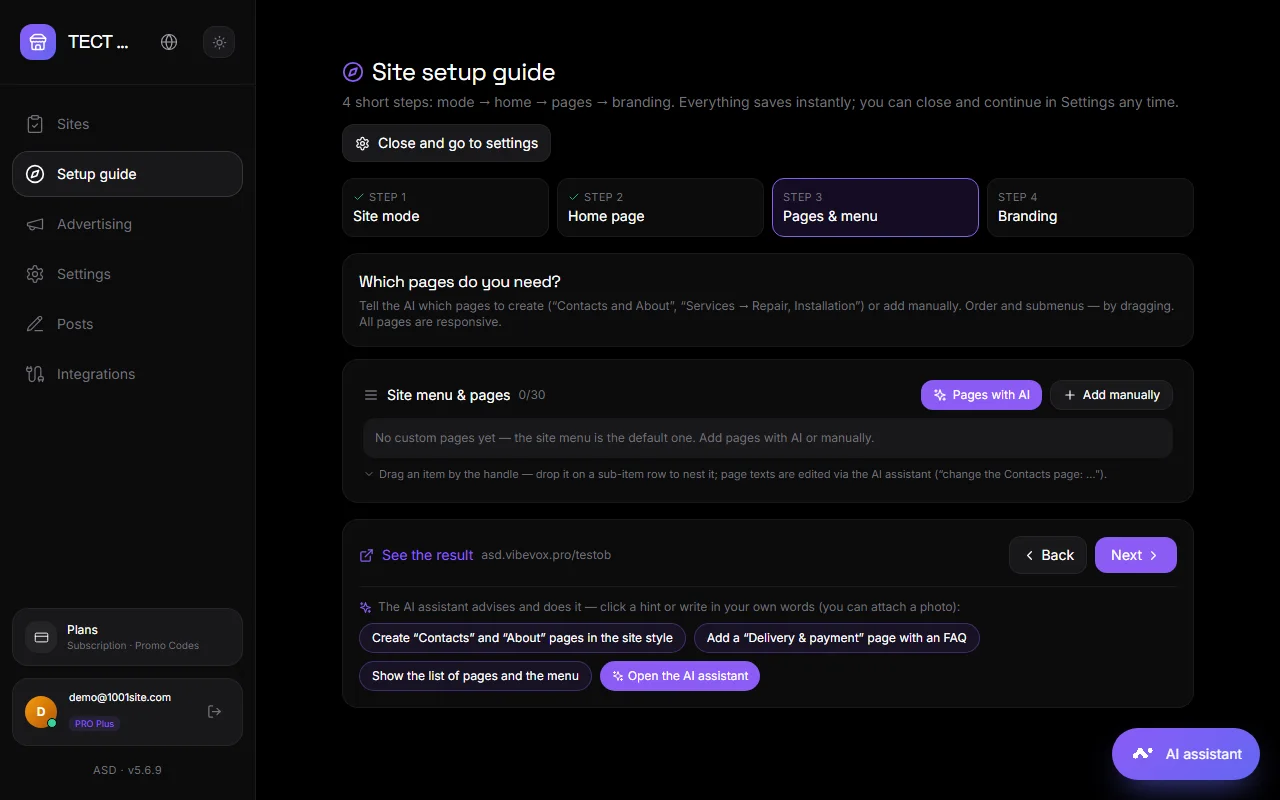
Task: Click the hamburger icon next to Site menu & pages
Action: [x=371, y=395]
